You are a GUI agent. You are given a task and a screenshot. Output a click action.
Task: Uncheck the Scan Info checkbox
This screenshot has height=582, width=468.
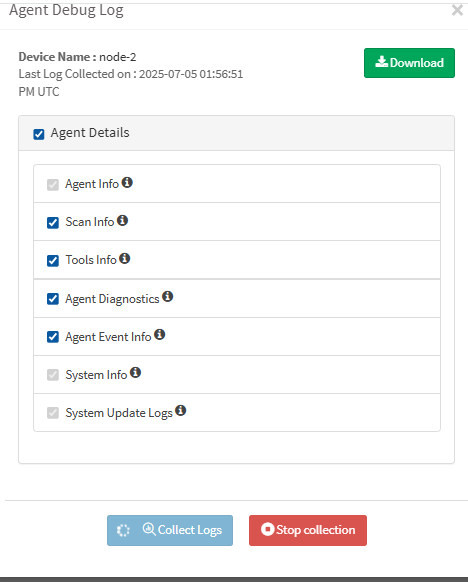pos(53,223)
